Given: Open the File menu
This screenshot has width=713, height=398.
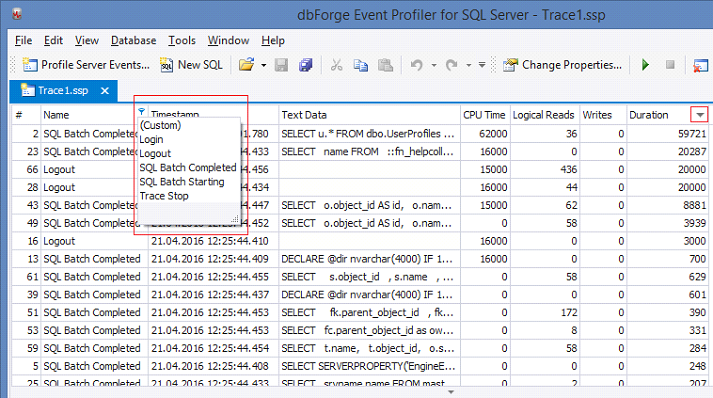Looking at the screenshot, I should (x=23, y=40).
